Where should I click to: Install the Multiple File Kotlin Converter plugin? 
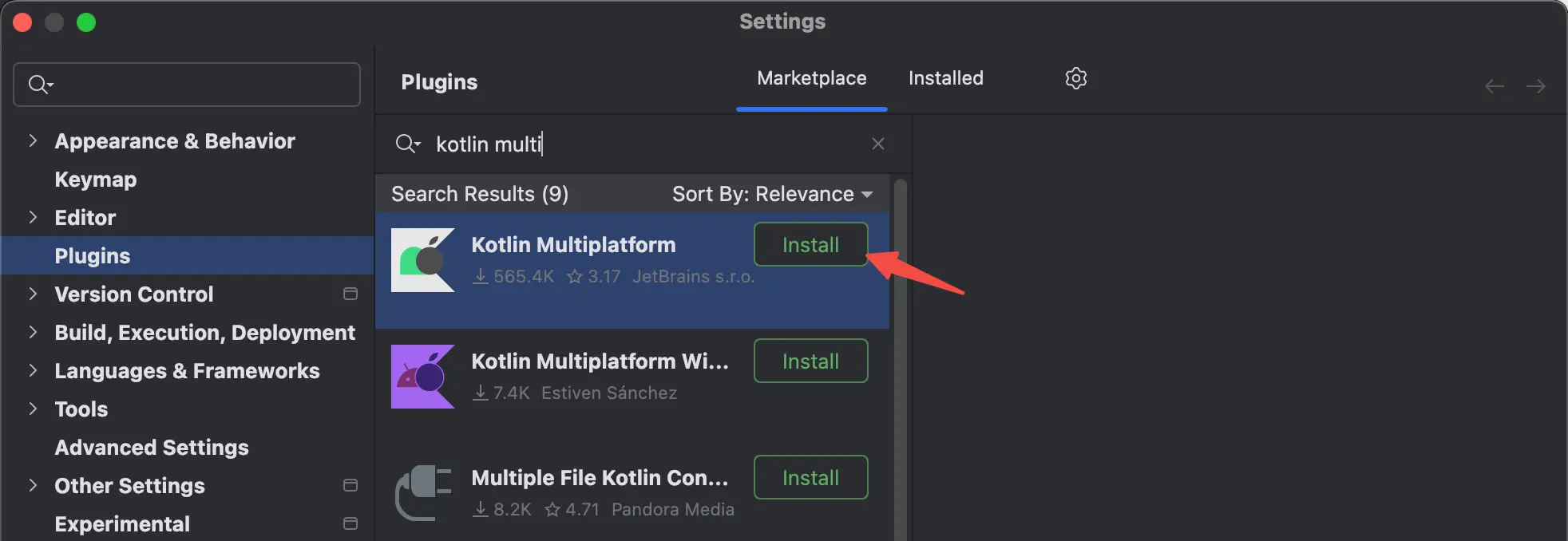(x=810, y=478)
